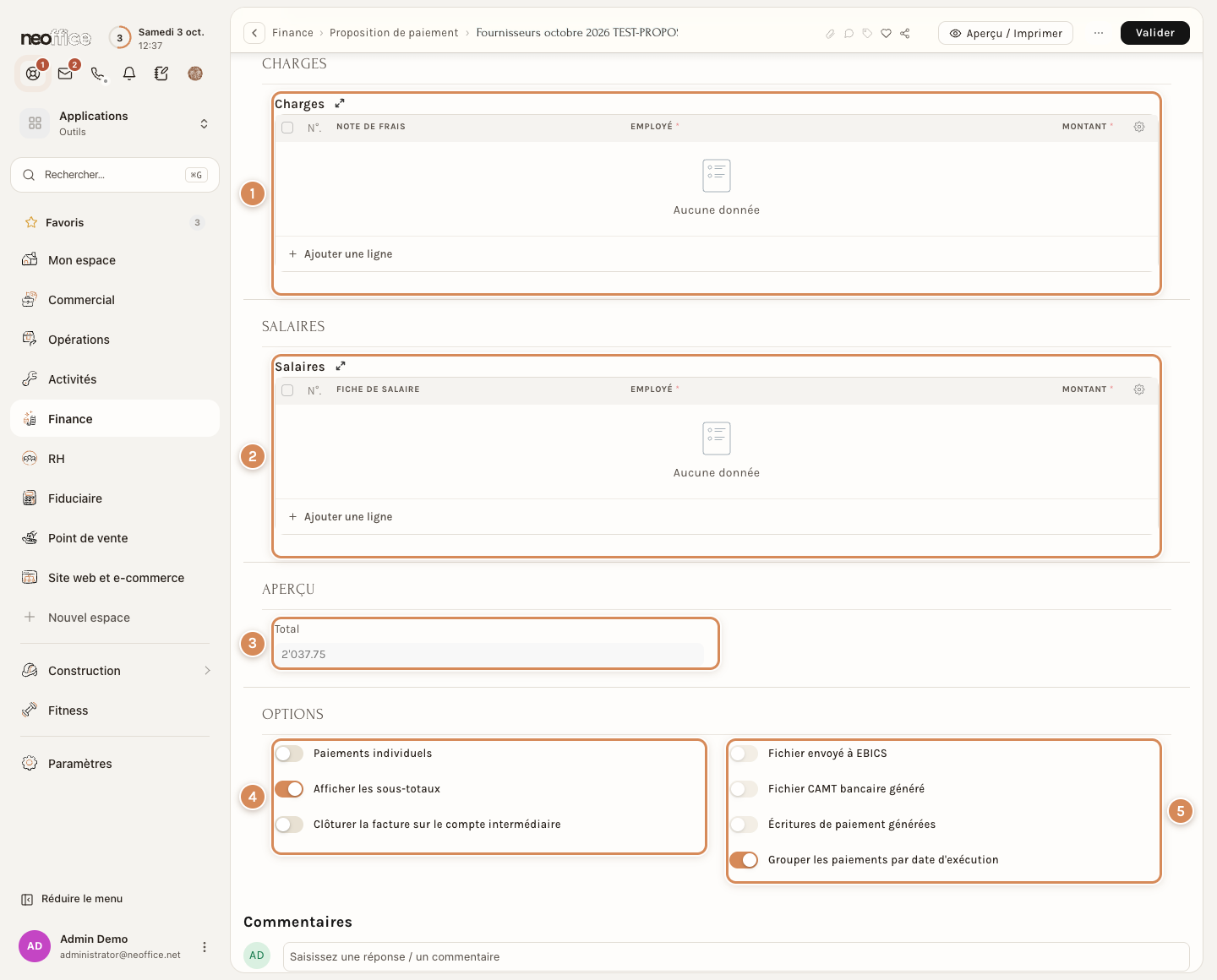
Task: Open the comments bubble icon in header
Action: [x=849, y=33]
